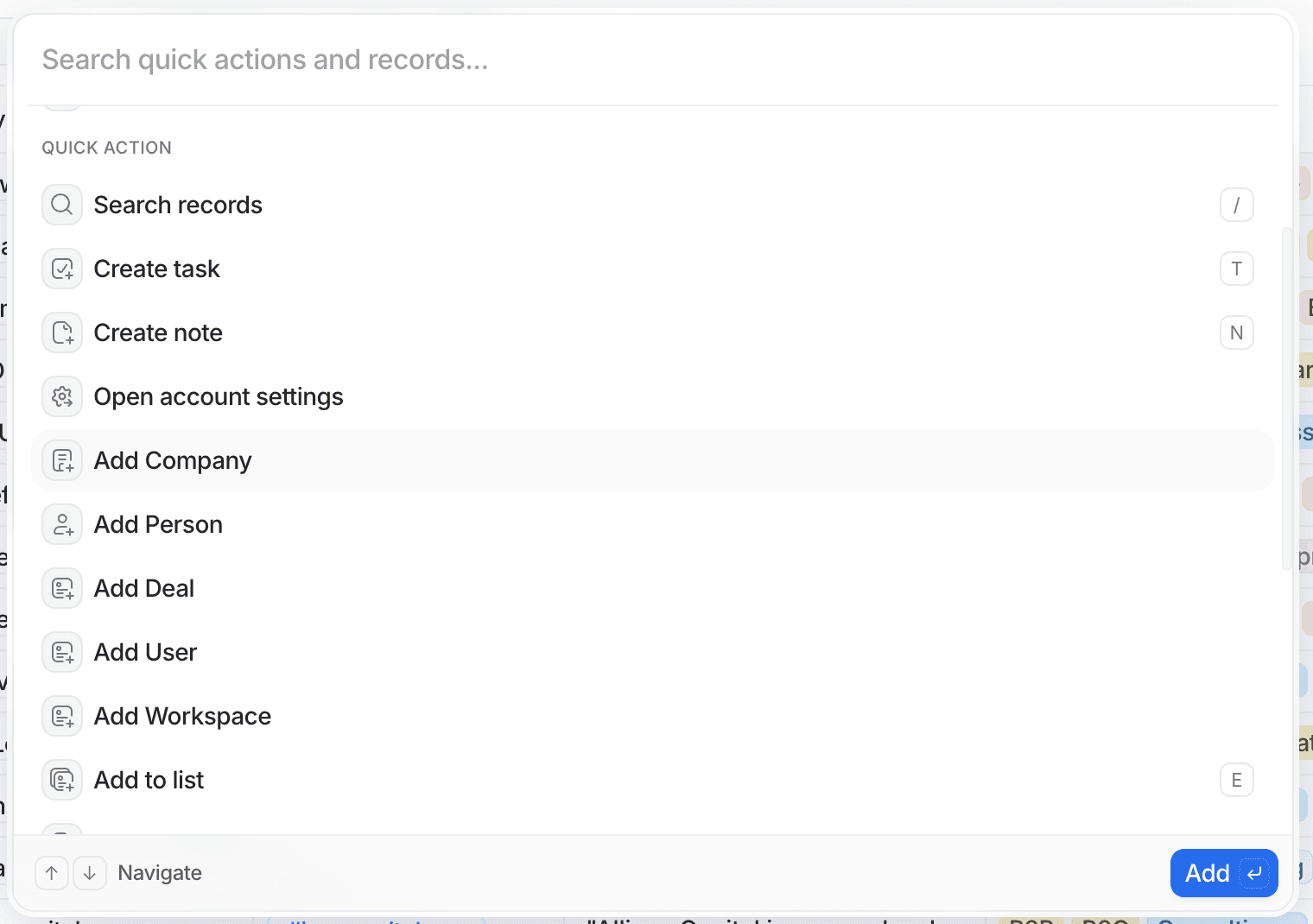Image resolution: width=1313 pixels, height=924 pixels.
Task: Choose the Add to list action
Action: point(149,780)
